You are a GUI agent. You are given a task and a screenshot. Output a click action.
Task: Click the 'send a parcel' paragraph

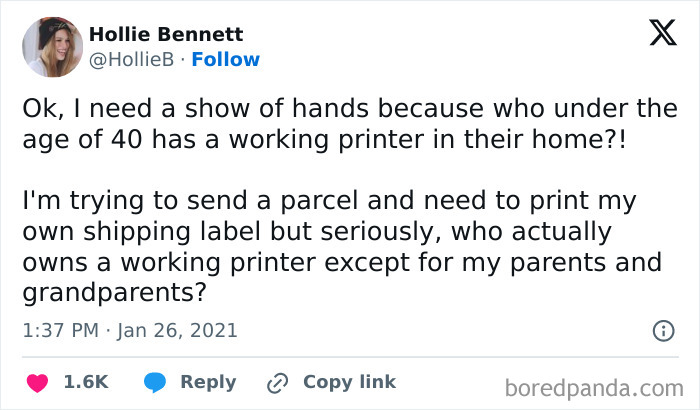(x=342, y=246)
